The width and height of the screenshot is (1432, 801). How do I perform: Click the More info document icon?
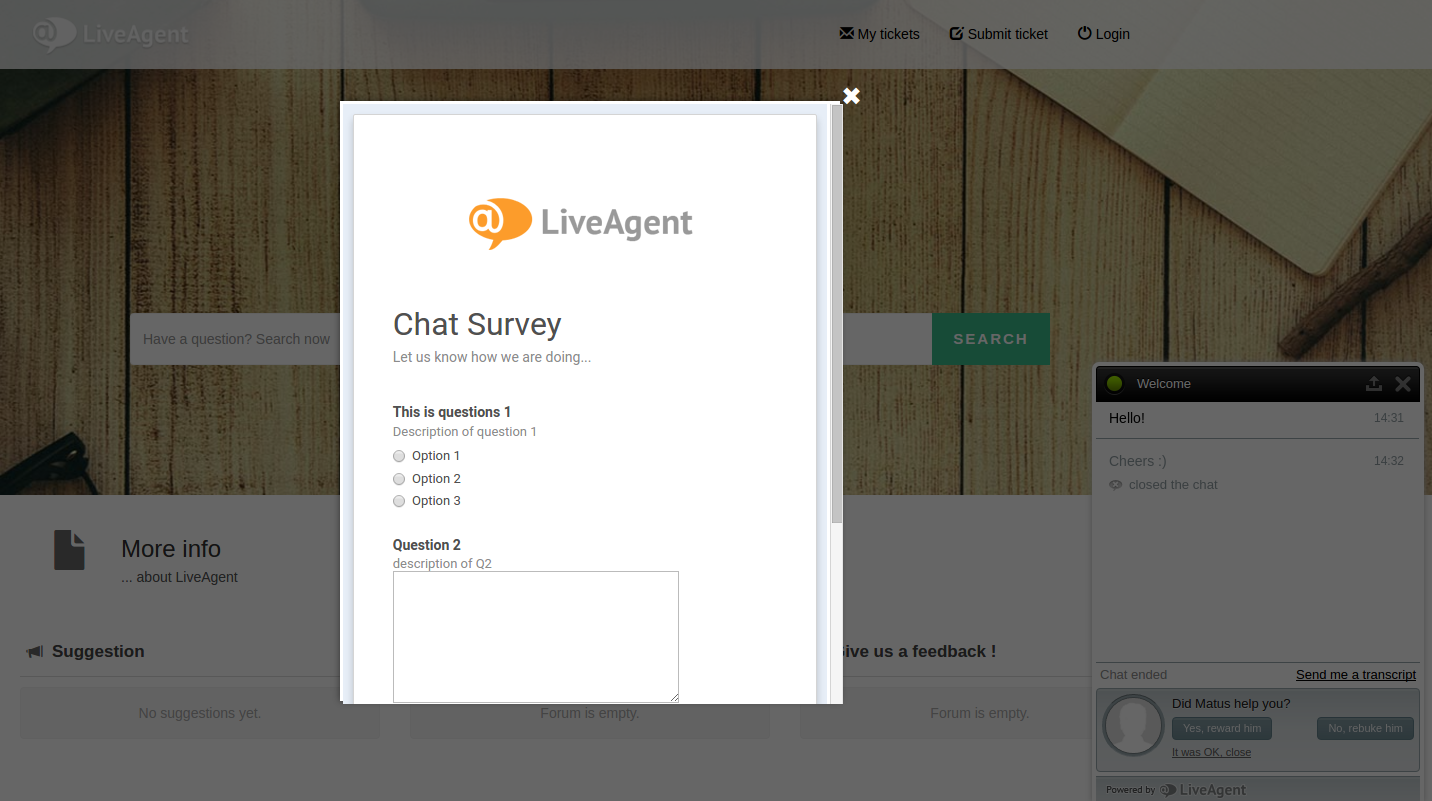coord(69,550)
